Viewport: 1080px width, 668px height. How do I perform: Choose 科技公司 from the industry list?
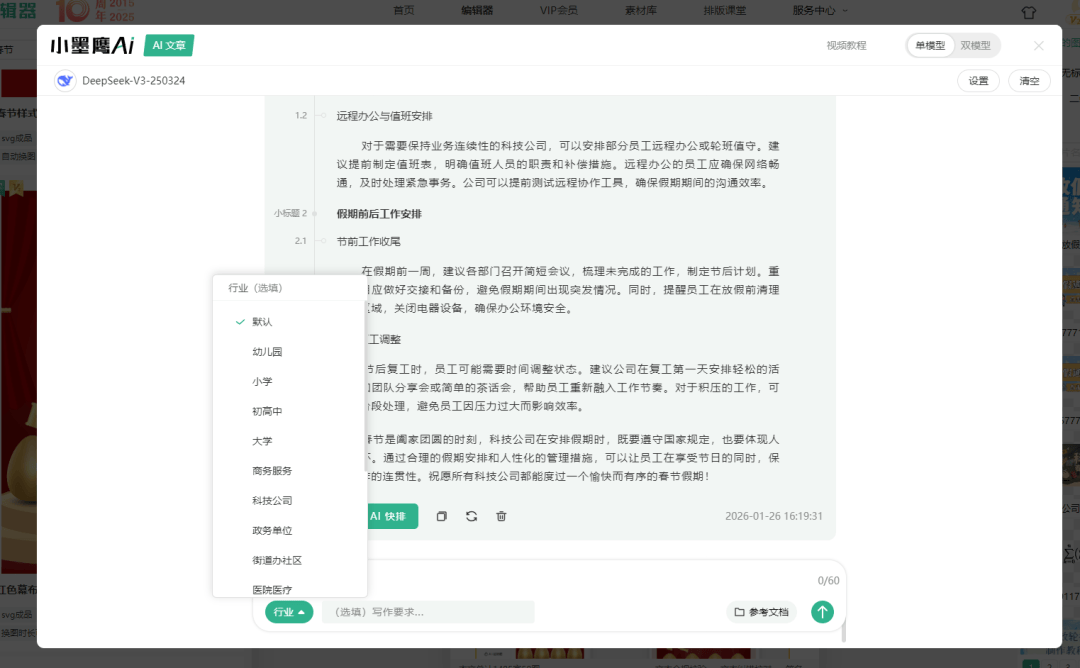pyautogui.click(x=272, y=500)
